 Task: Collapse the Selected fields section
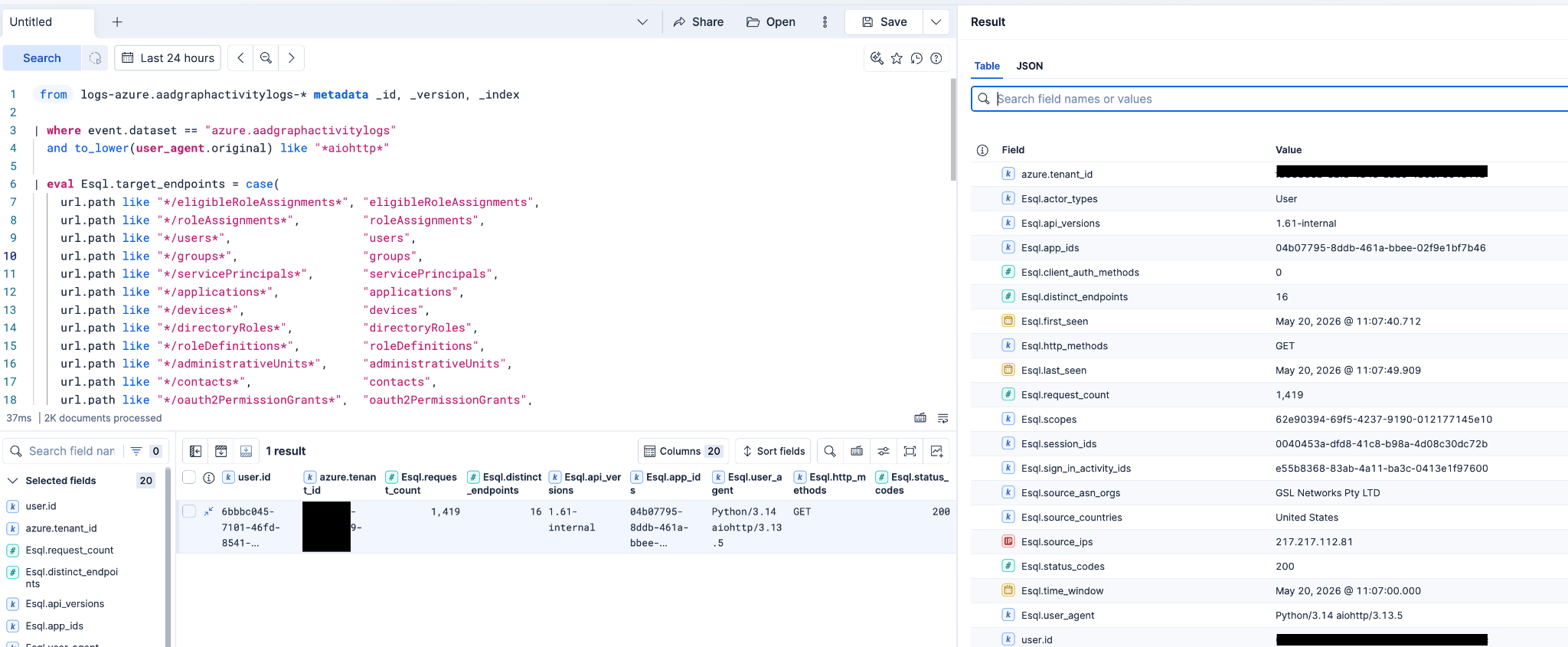[13, 481]
